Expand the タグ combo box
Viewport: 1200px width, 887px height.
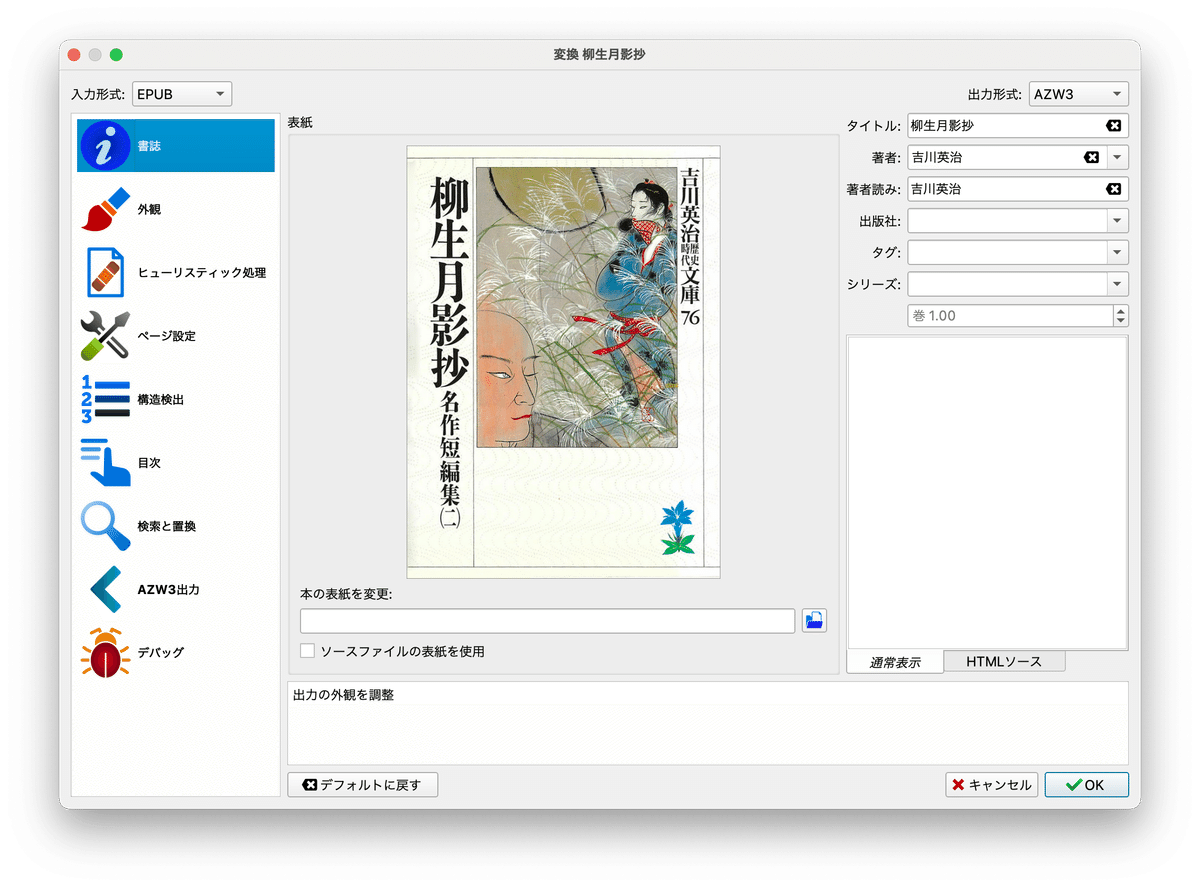(1117, 252)
